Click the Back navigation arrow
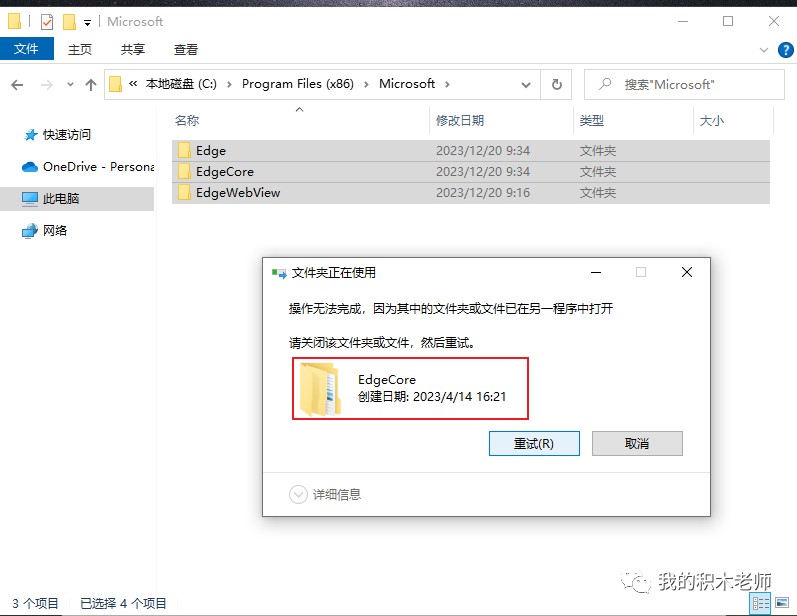 point(17,85)
